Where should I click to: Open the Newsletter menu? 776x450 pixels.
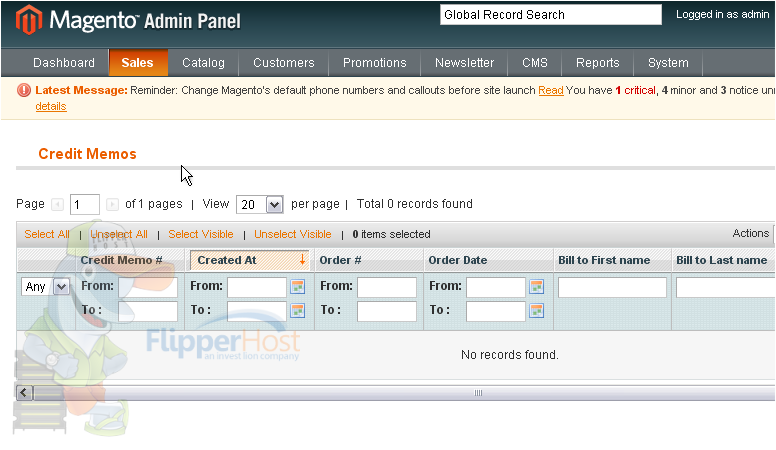(x=464, y=63)
